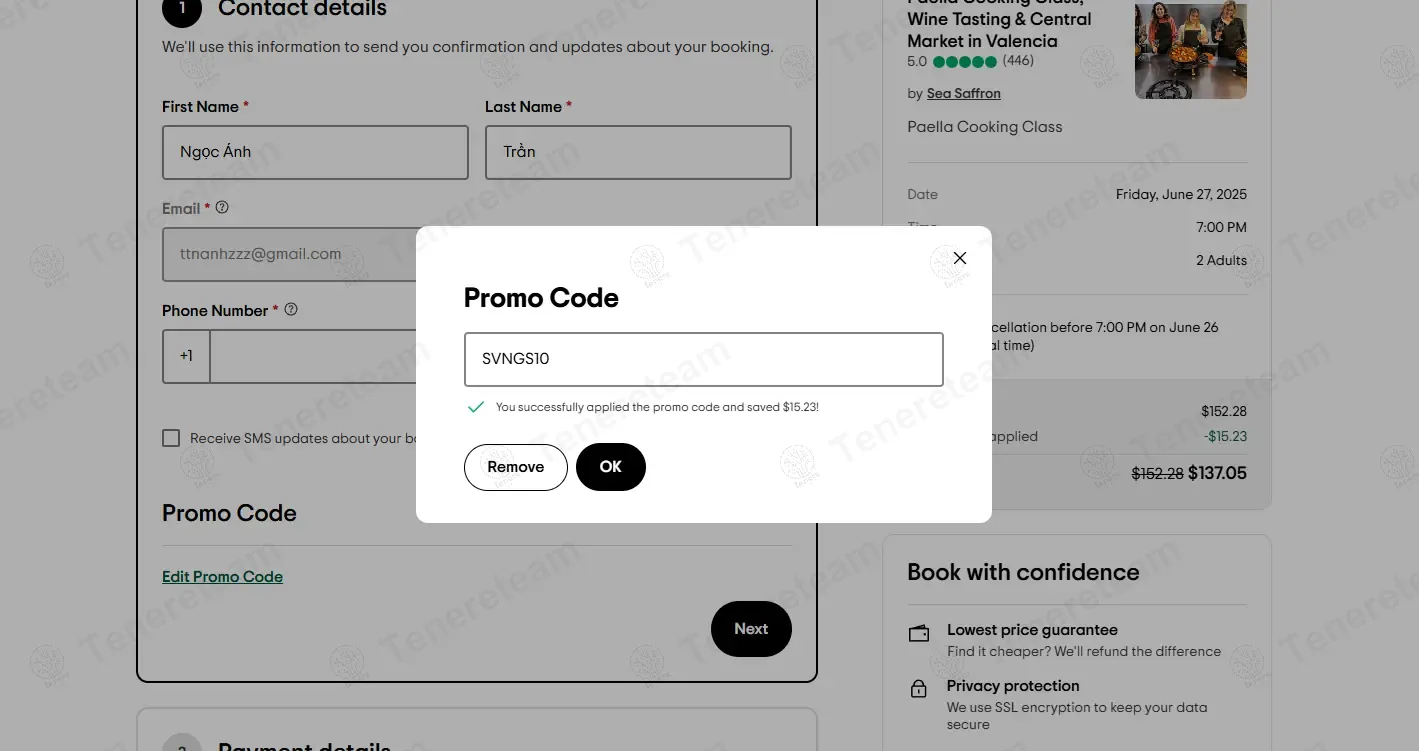Image resolution: width=1419 pixels, height=751 pixels.
Task: Open the Edit Promo Code link
Action: point(222,577)
